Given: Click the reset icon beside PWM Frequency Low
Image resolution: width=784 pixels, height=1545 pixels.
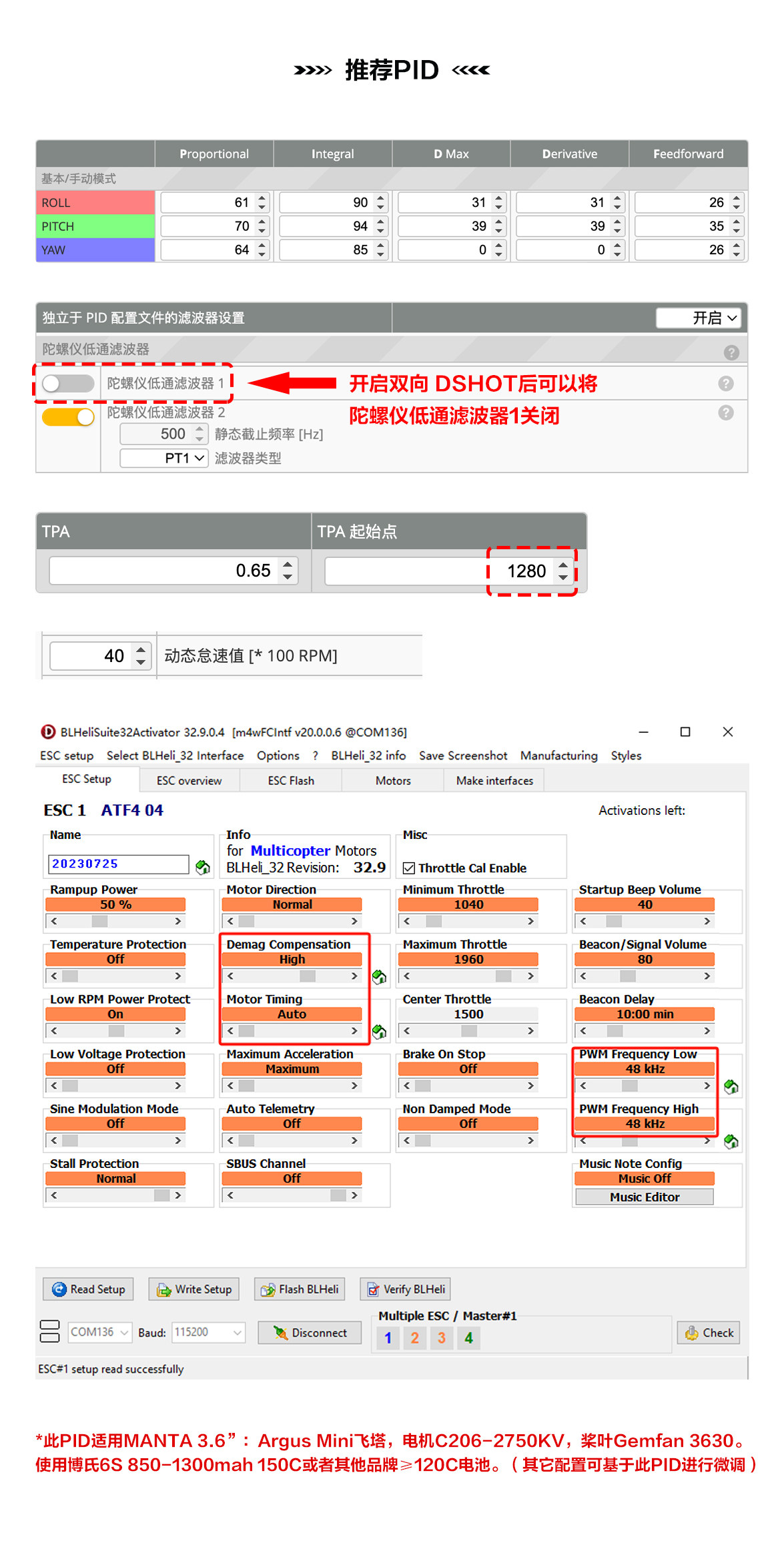Looking at the screenshot, I should (731, 1087).
